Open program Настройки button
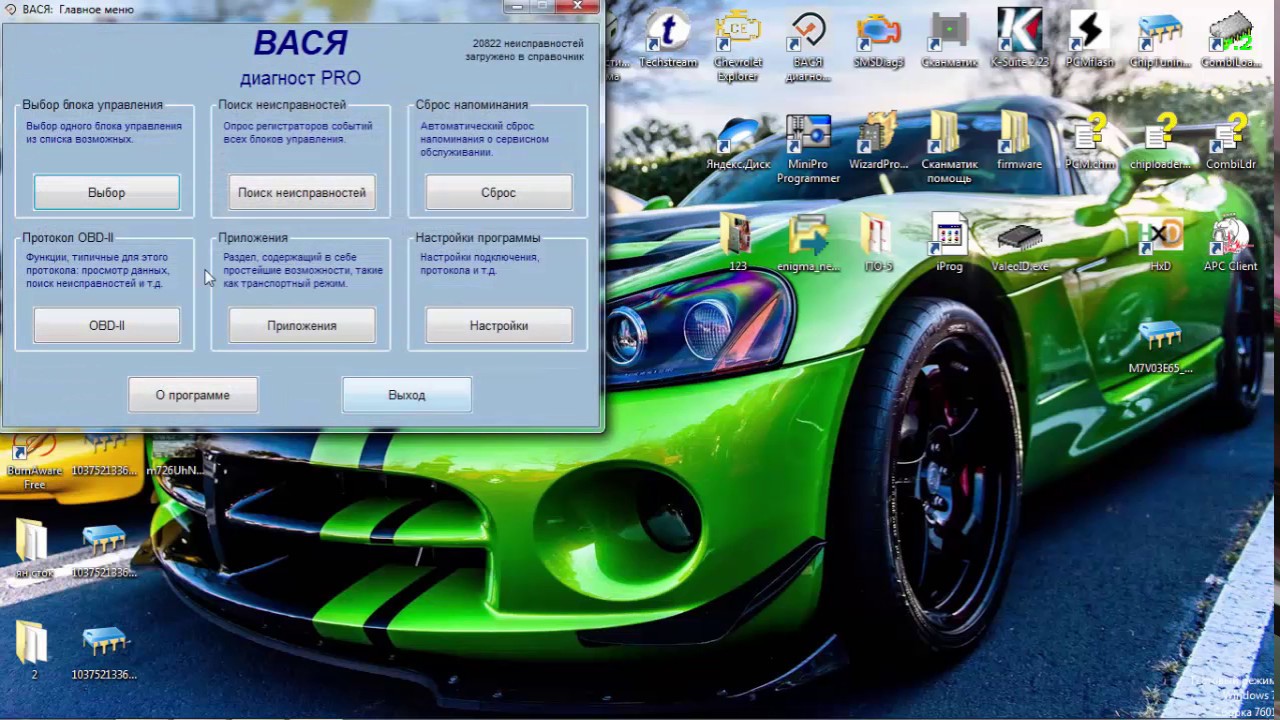 click(x=499, y=326)
